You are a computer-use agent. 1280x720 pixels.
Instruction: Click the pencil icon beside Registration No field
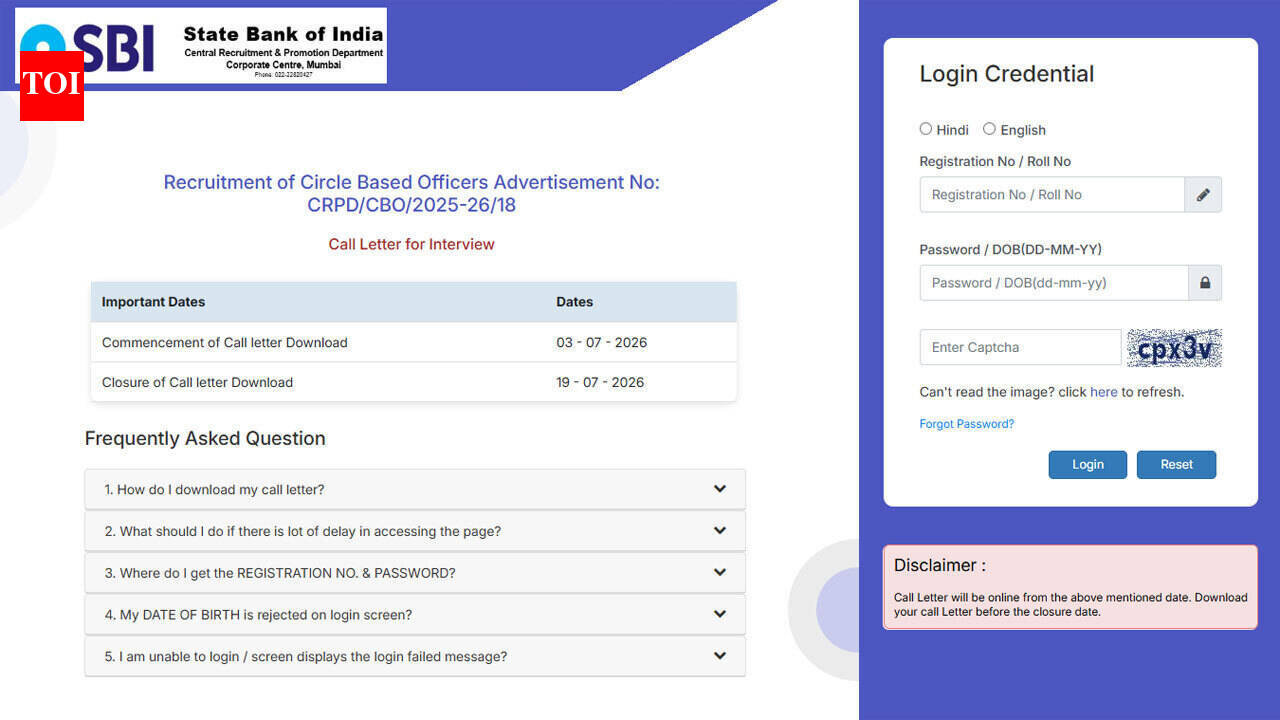point(1203,195)
